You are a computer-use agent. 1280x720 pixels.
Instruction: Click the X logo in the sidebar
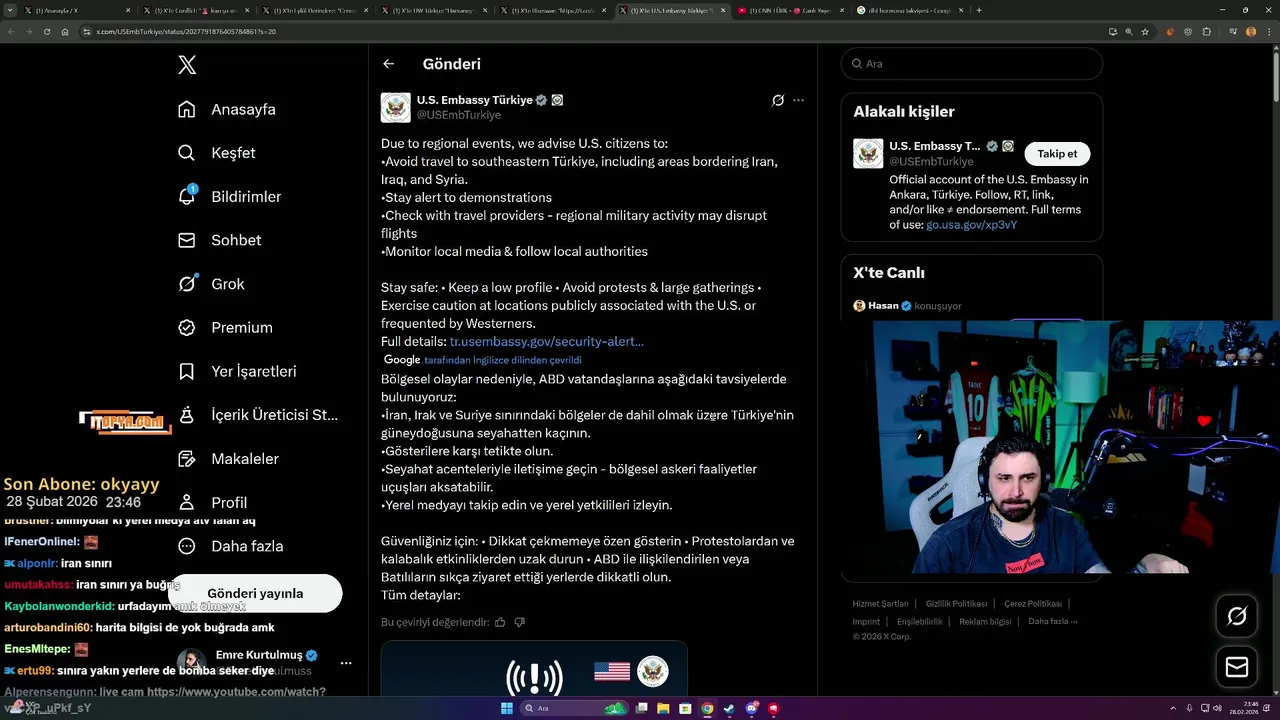point(187,65)
